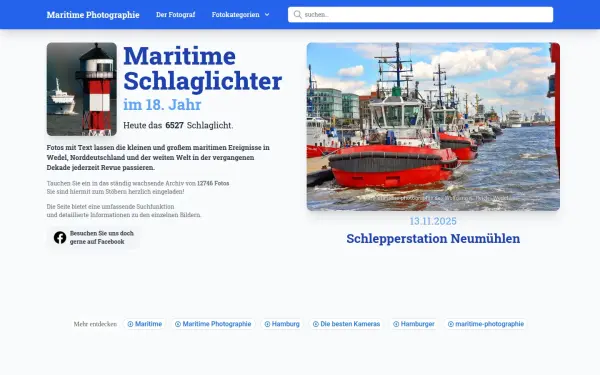Click the 'im 18. Jahr' subtitle
This screenshot has height=375, width=600.
click(x=162, y=104)
